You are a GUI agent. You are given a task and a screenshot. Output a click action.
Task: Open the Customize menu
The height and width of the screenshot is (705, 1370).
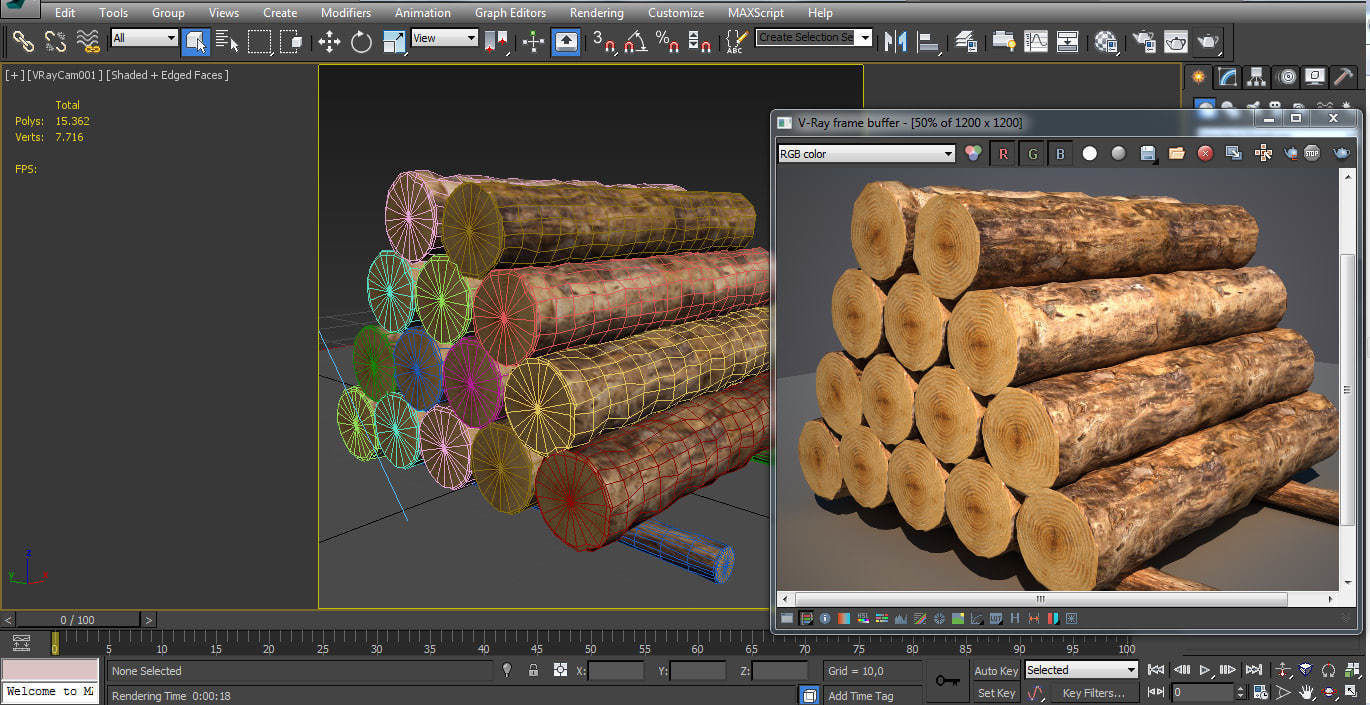[x=676, y=13]
